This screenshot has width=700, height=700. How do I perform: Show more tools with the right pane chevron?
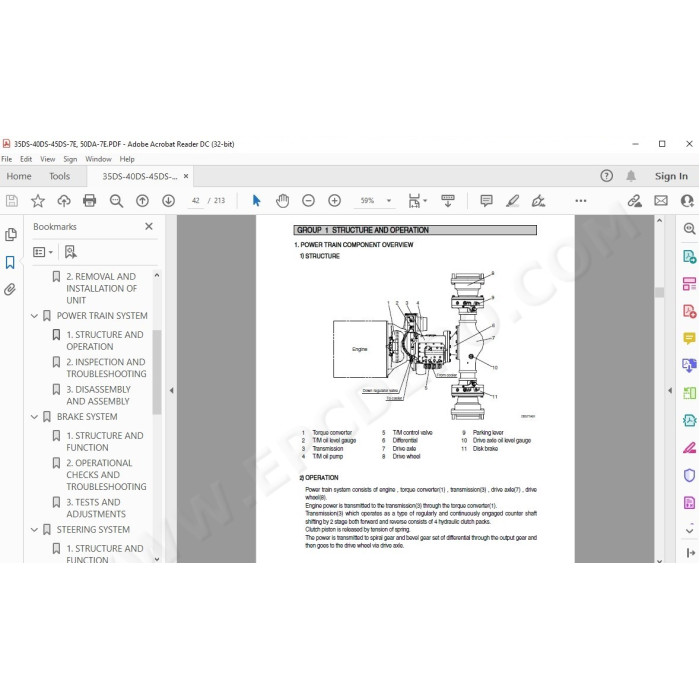[x=689, y=530]
